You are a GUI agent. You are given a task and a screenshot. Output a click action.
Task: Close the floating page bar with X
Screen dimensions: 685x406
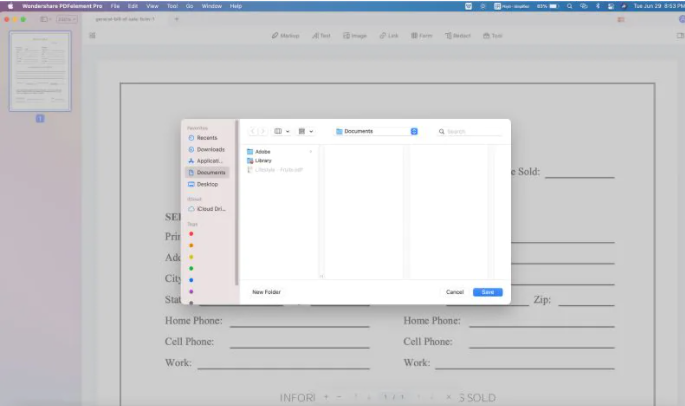click(448, 397)
